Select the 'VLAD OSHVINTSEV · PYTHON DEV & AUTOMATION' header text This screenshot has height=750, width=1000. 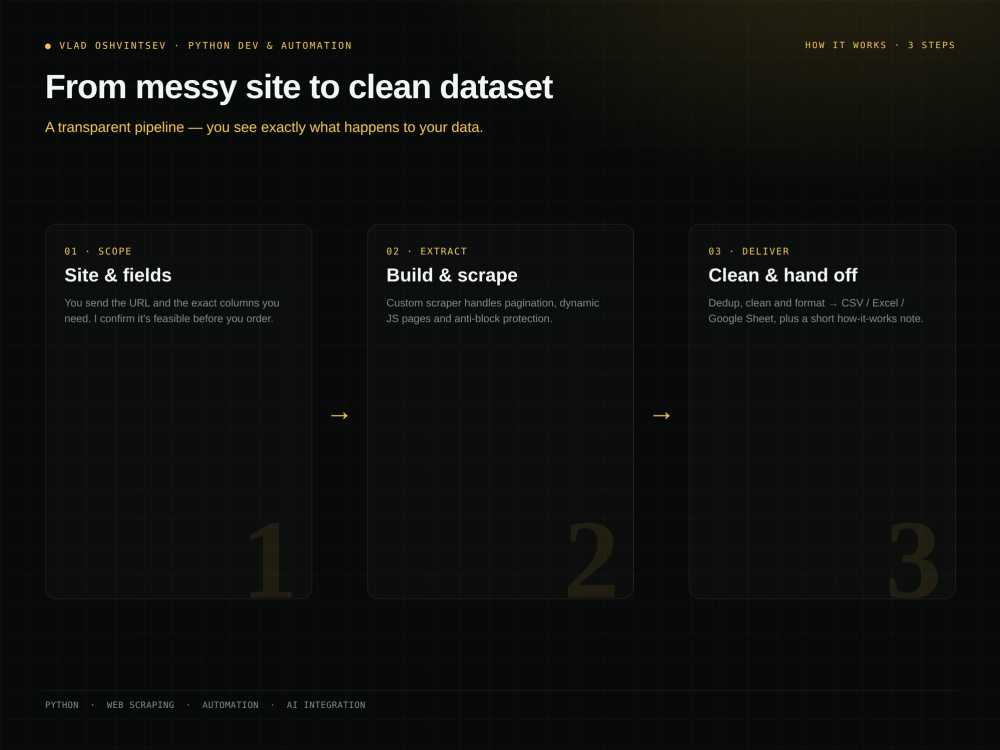point(205,46)
